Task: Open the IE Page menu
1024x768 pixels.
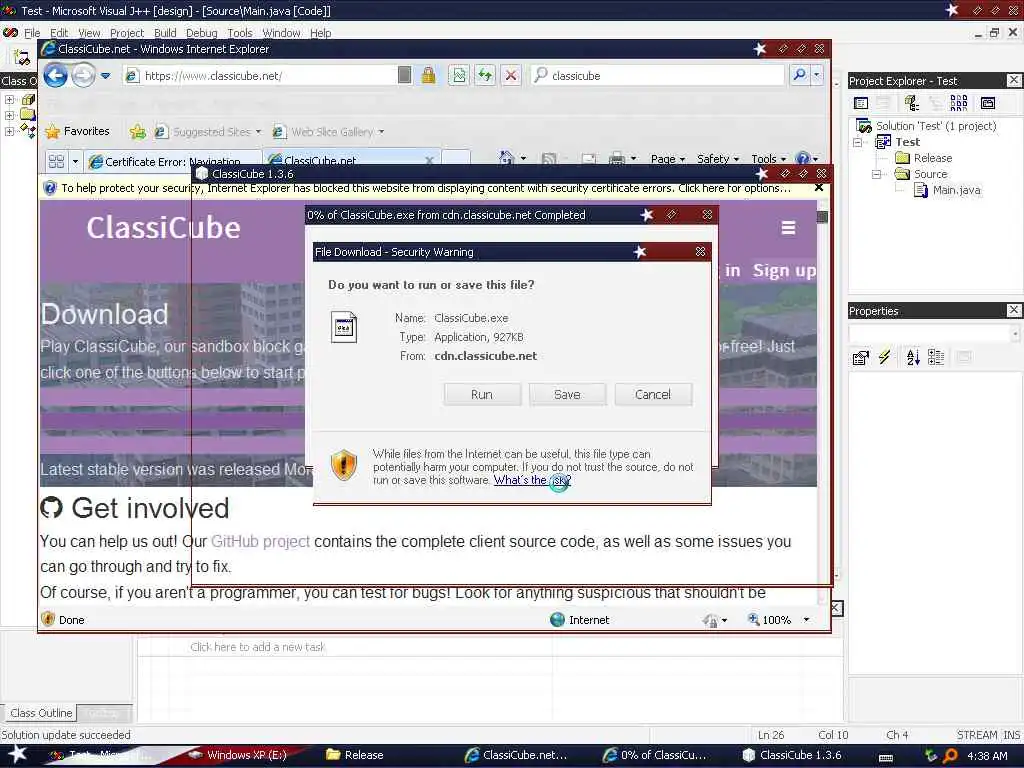Action: [667, 159]
